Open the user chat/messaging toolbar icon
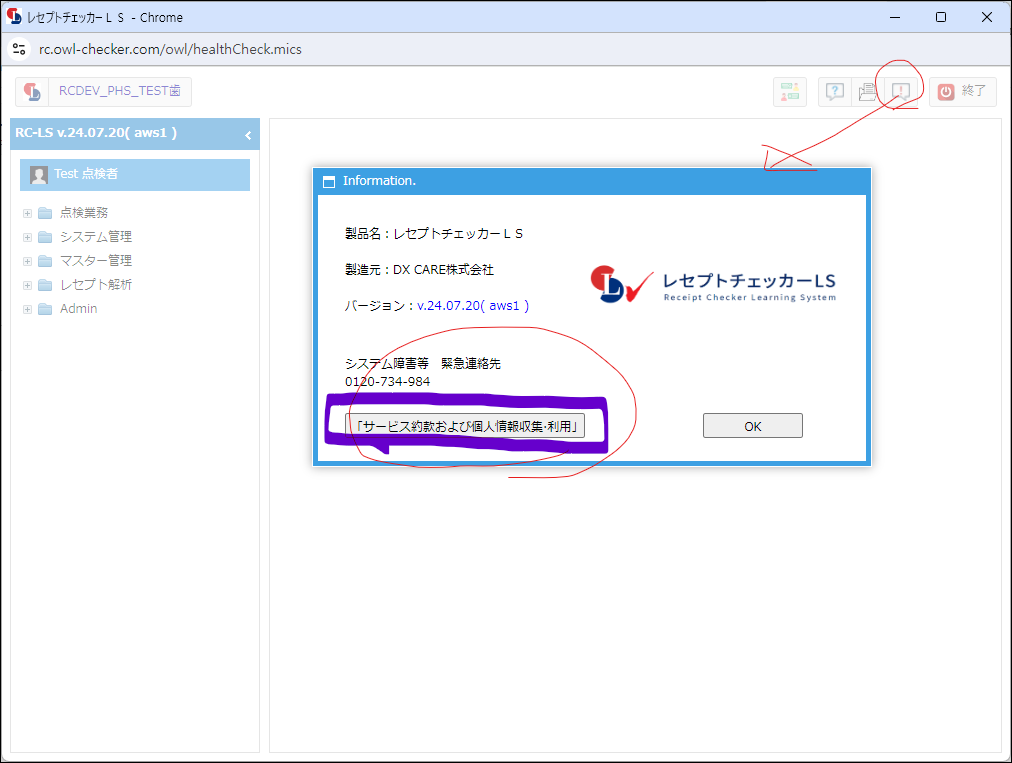1012x763 pixels. 790,92
